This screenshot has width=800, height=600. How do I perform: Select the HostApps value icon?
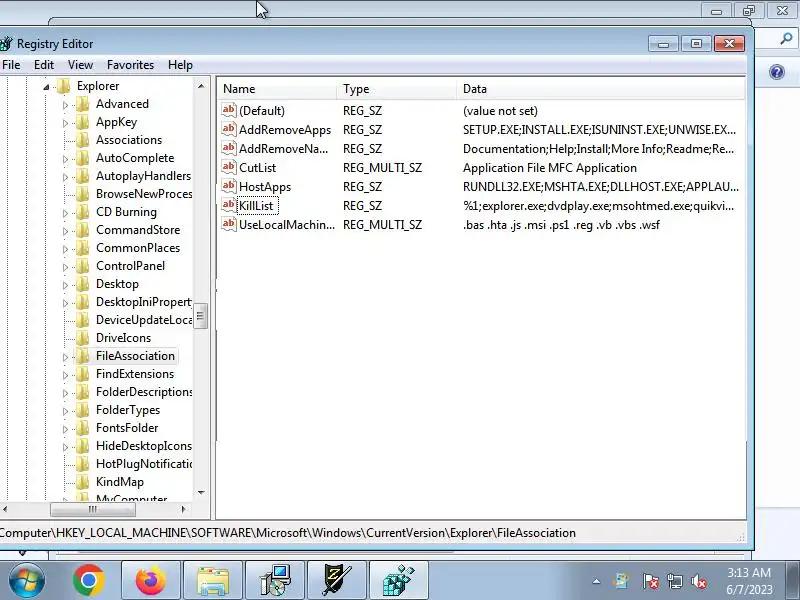coord(229,186)
